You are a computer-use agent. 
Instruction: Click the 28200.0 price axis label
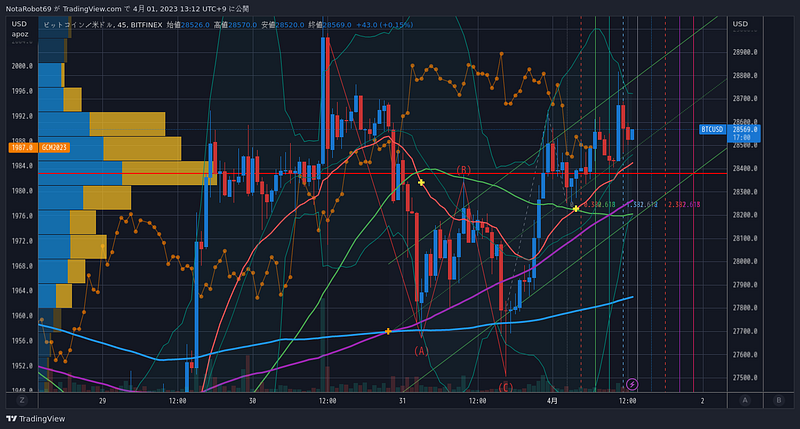pyautogui.click(x=745, y=215)
